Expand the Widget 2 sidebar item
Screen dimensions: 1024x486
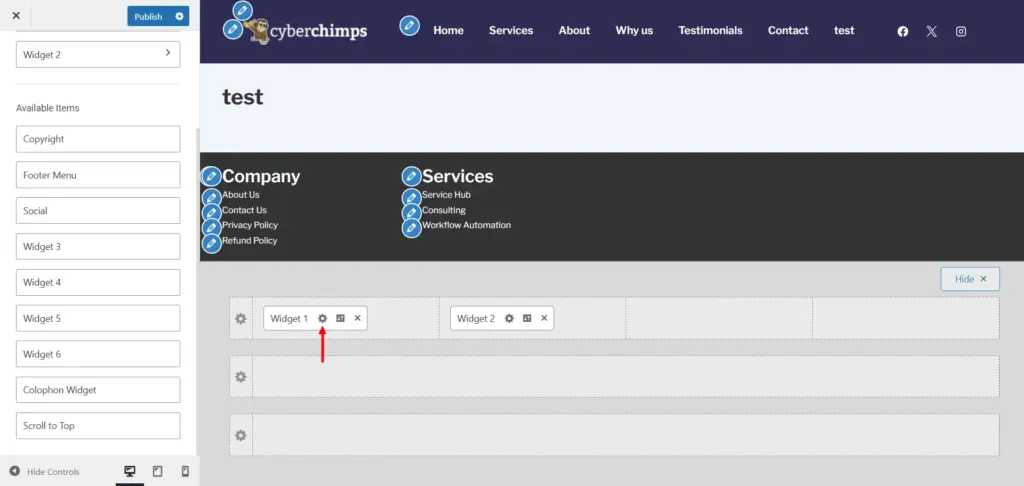tap(98, 54)
